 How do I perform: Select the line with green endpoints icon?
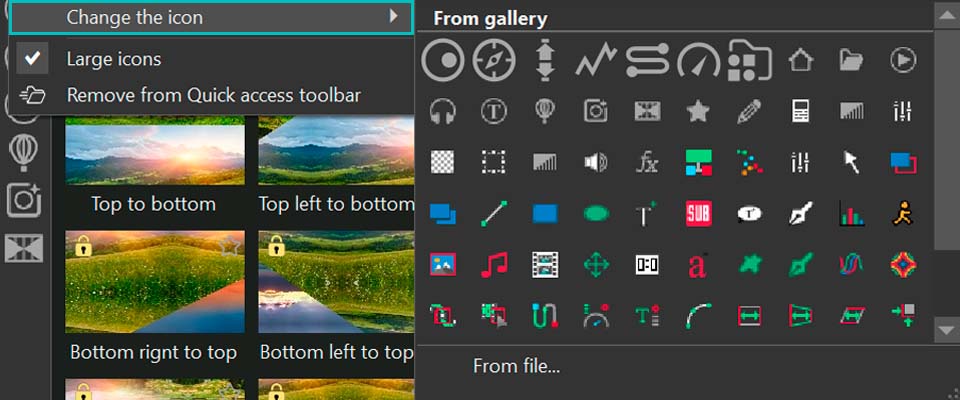[x=494, y=214]
